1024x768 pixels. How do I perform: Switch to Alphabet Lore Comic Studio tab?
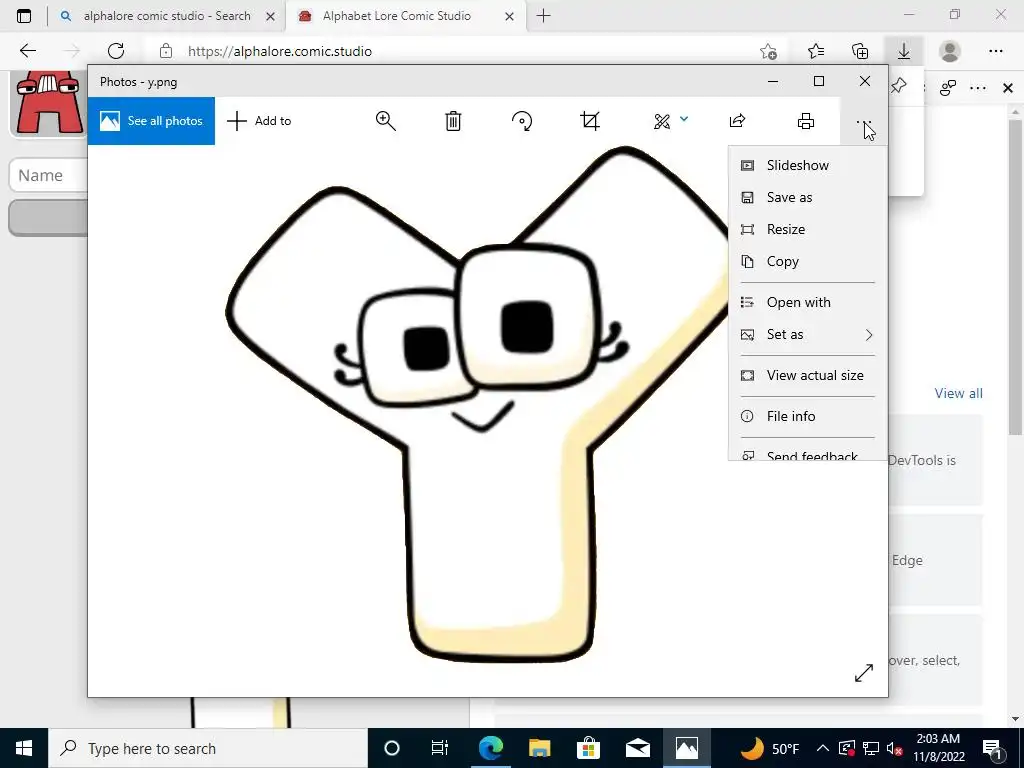(396, 16)
